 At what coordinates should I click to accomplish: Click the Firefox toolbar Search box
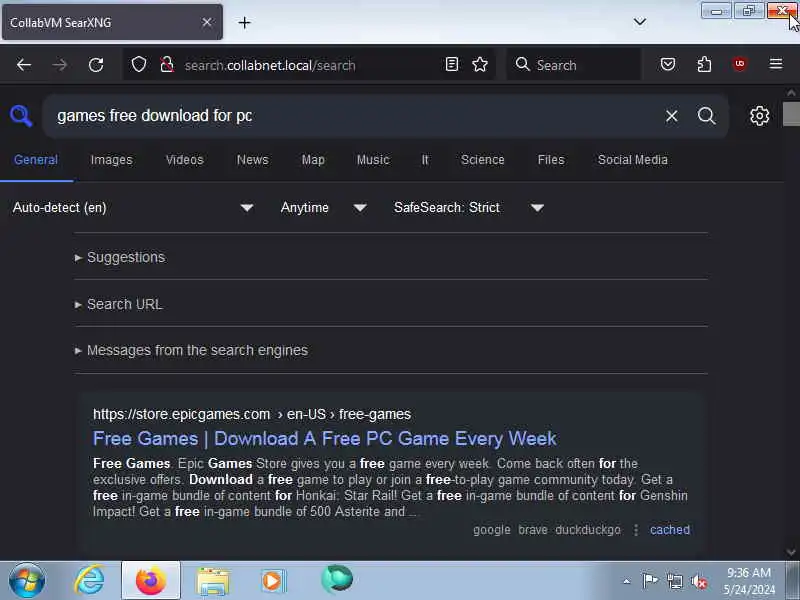coord(574,65)
